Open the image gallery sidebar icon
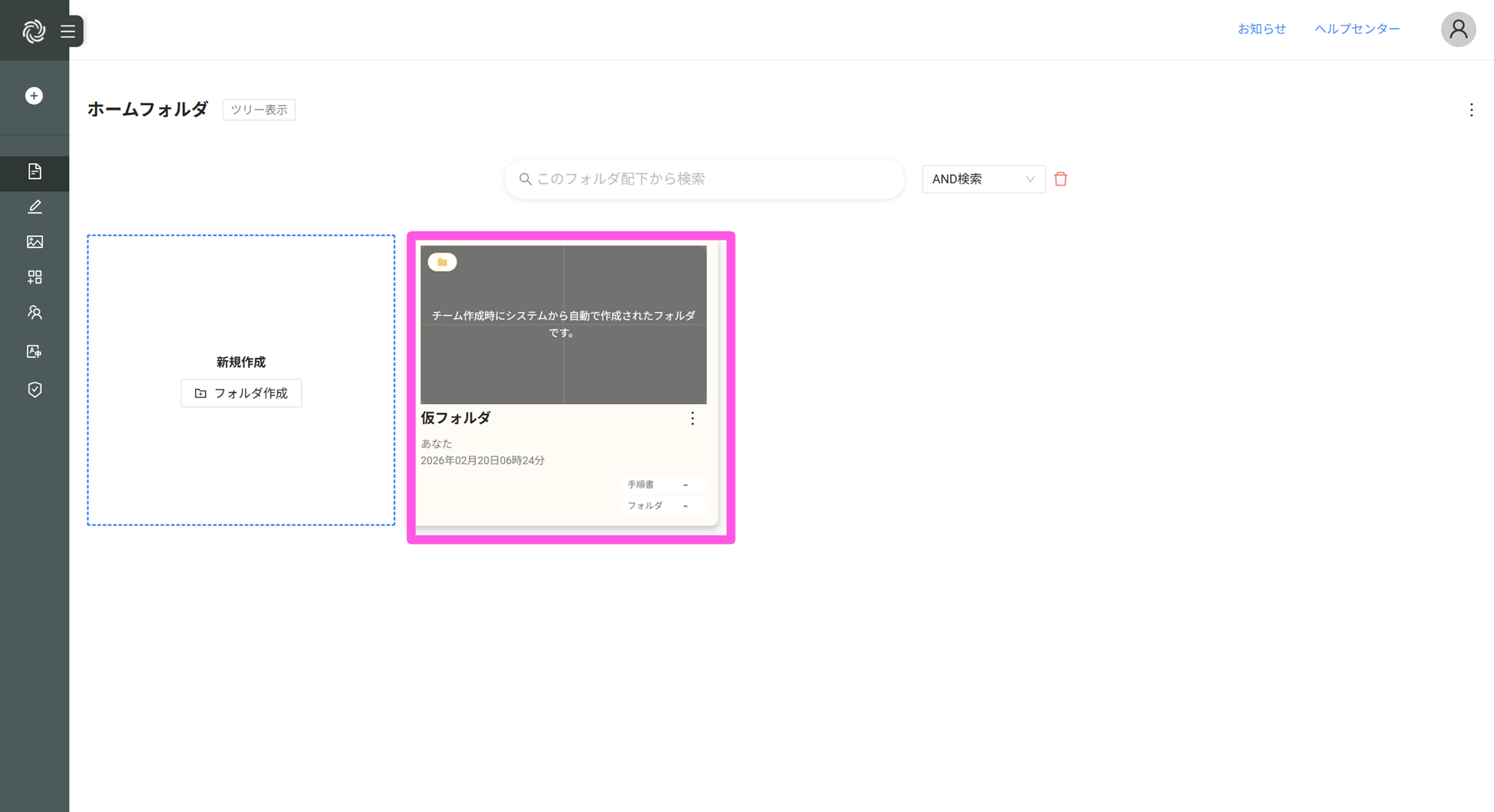Image resolution: width=1494 pixels, height=812 pixels. click(34, 242)
